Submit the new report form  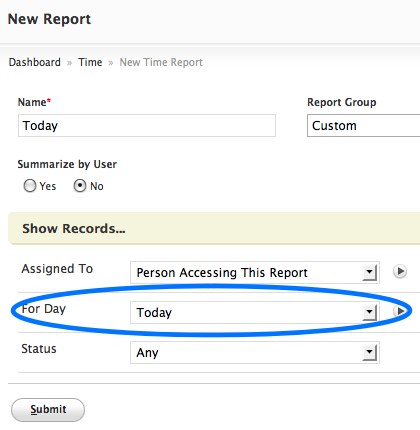[x=48, y=410]
